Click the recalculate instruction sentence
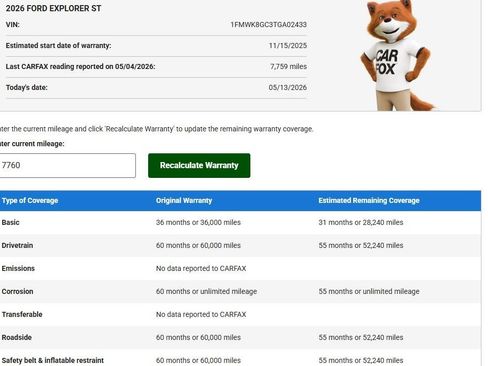The image size is (488, 366). pos(157,129)
